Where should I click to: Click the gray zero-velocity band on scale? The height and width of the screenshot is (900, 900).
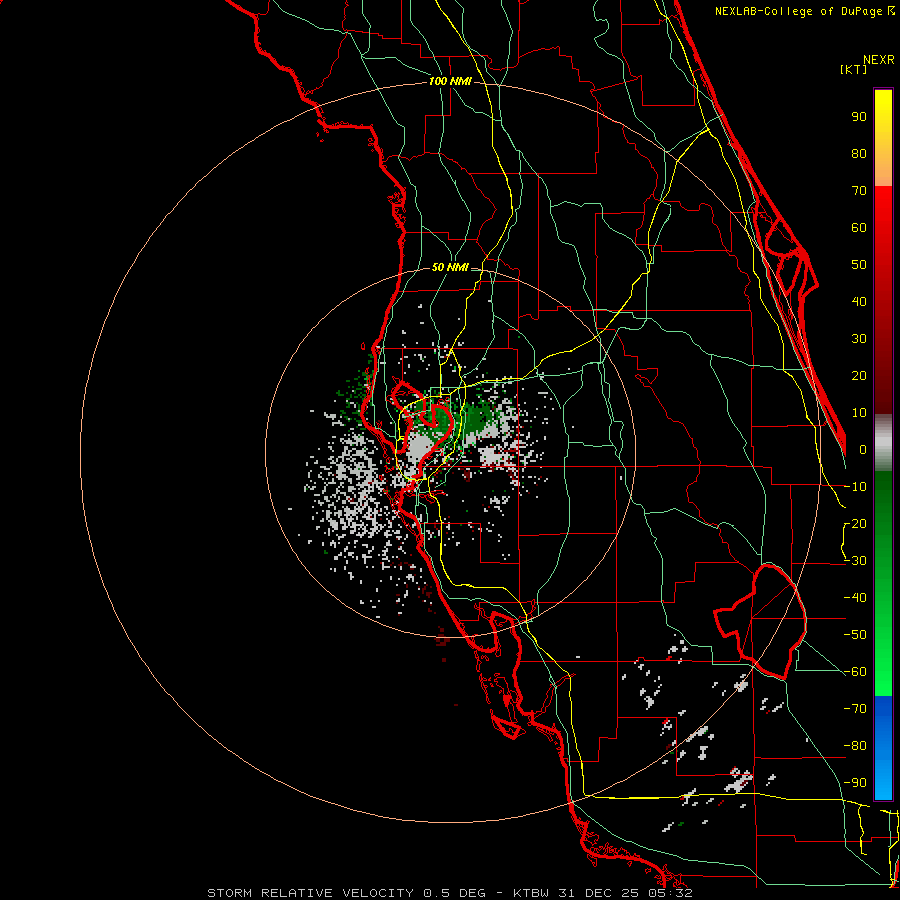(883, 443)
